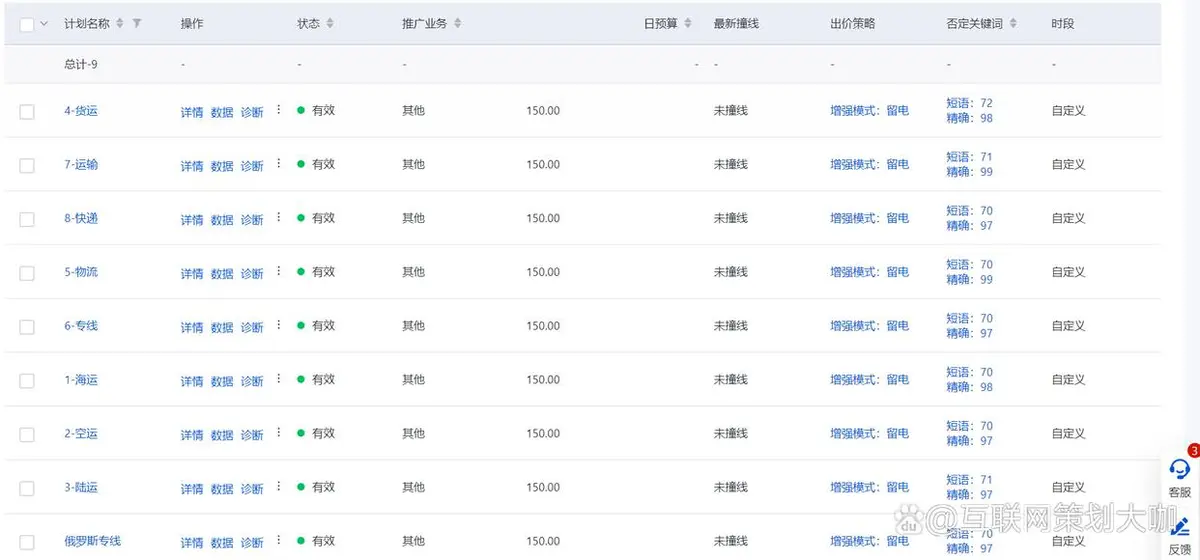
Task: Open the 7-运输 plan link
Action: (81, 165)
